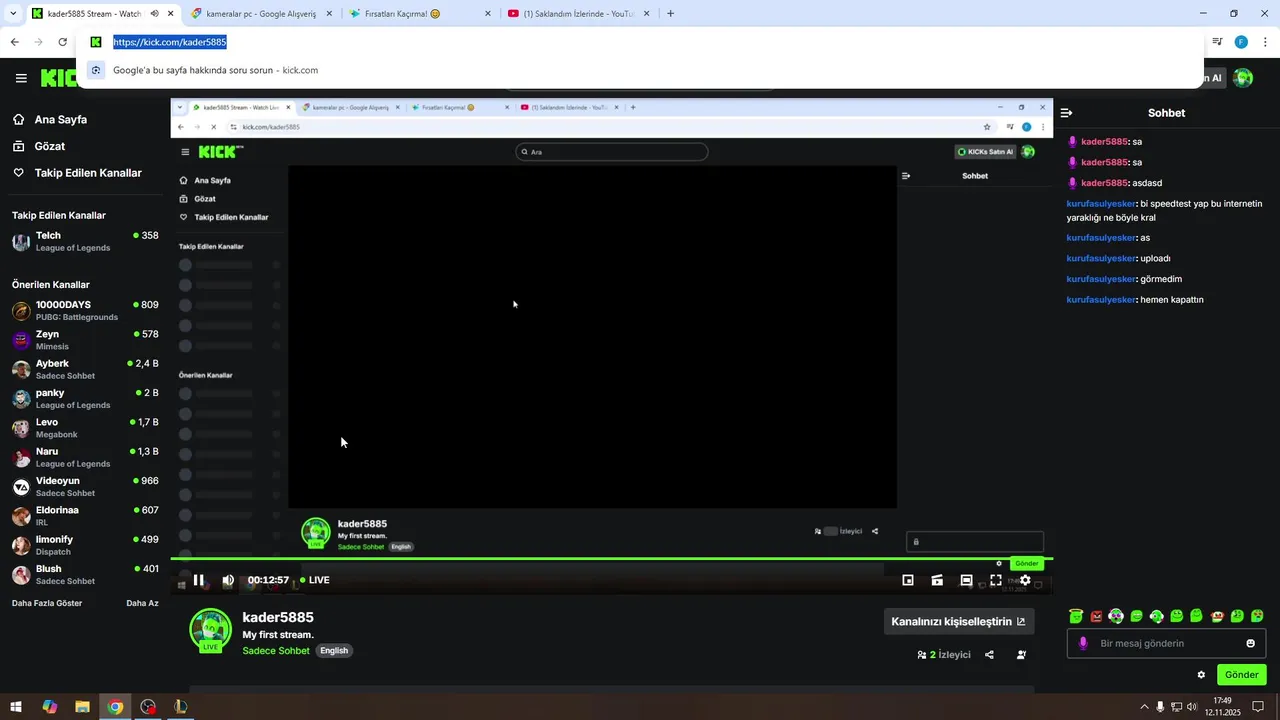Click Kanalınızı kişiselleştirin button
This screenshot has height=720, width=1280.
(x=958, y=621)
